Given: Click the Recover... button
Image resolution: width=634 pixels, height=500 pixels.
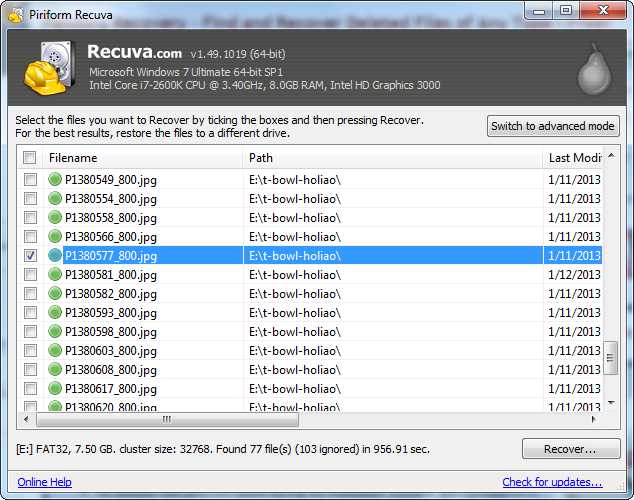Looking at the screenshot, I should 571,449.
